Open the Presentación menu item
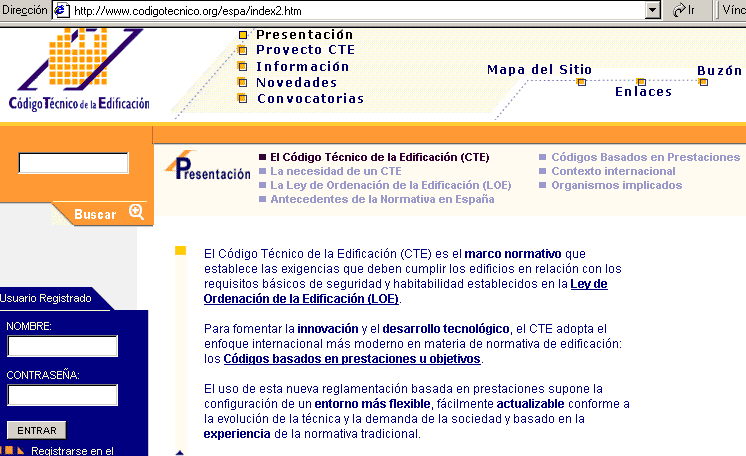 [x=304, y=35]
